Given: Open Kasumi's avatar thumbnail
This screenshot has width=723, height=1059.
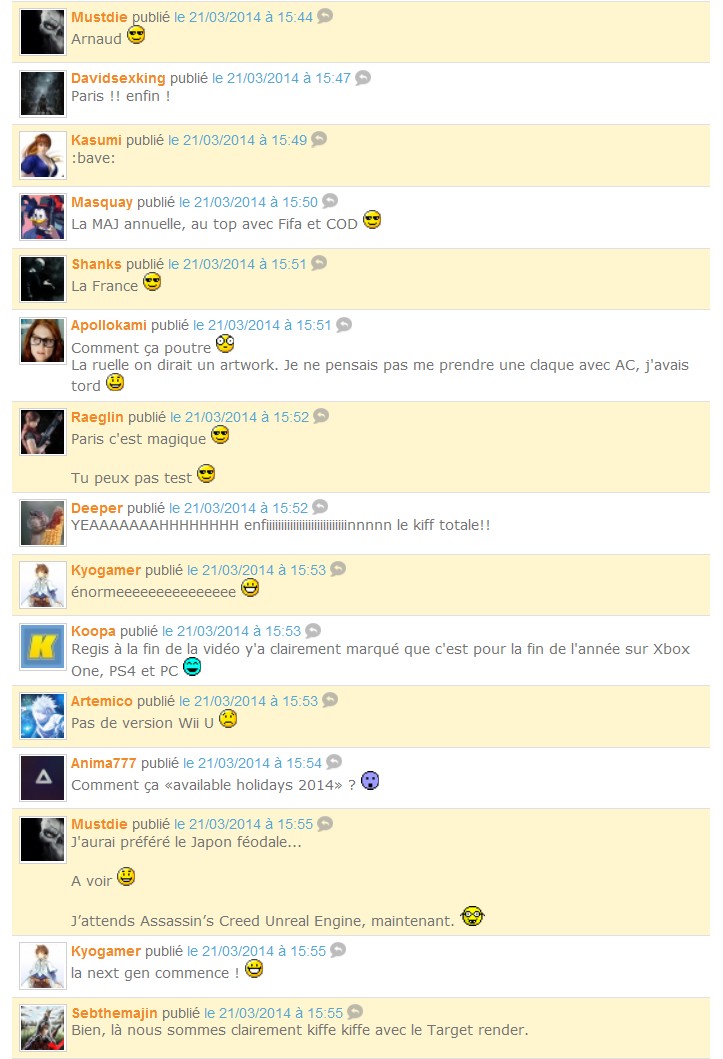Looking at the screenshot, I should pyautogui.click(x=43, y=155).
